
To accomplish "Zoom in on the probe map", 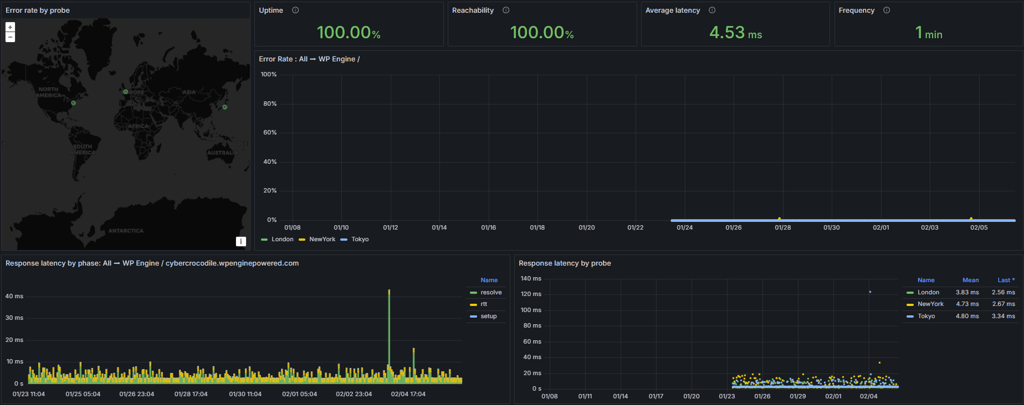I will [10, 27].
